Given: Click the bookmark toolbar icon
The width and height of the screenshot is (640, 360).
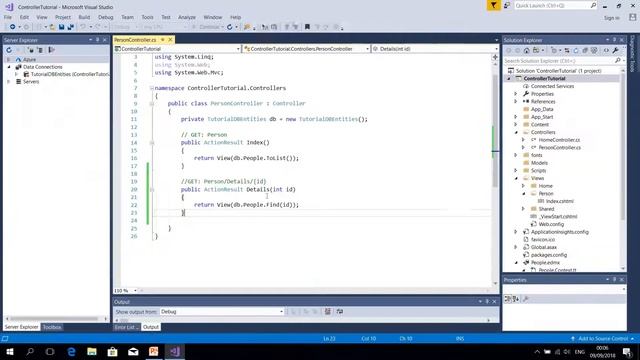Looking at the screenshot, I should pyautogui.click(x=307, y=27).
